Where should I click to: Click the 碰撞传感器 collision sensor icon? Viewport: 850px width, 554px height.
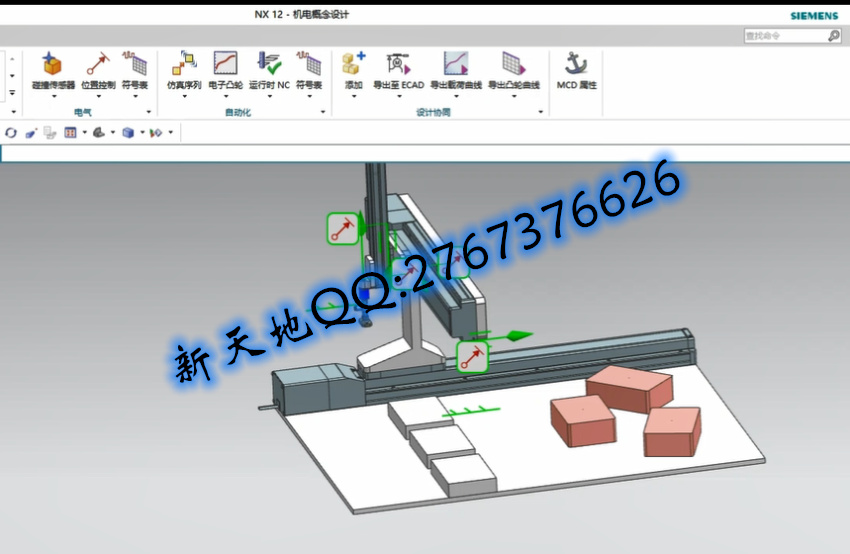pos(53,66)
